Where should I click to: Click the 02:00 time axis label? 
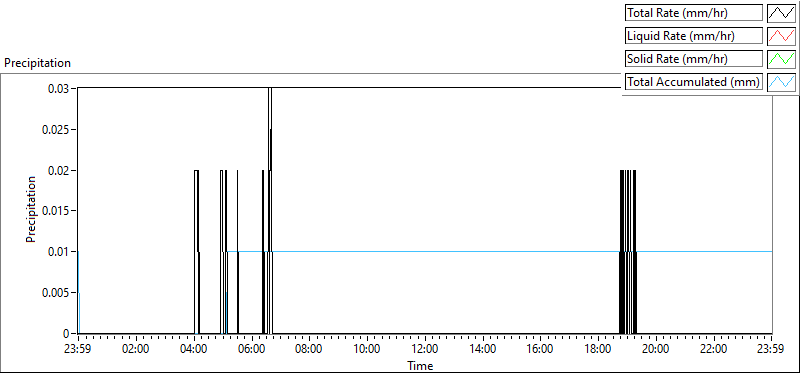(136, 350)
